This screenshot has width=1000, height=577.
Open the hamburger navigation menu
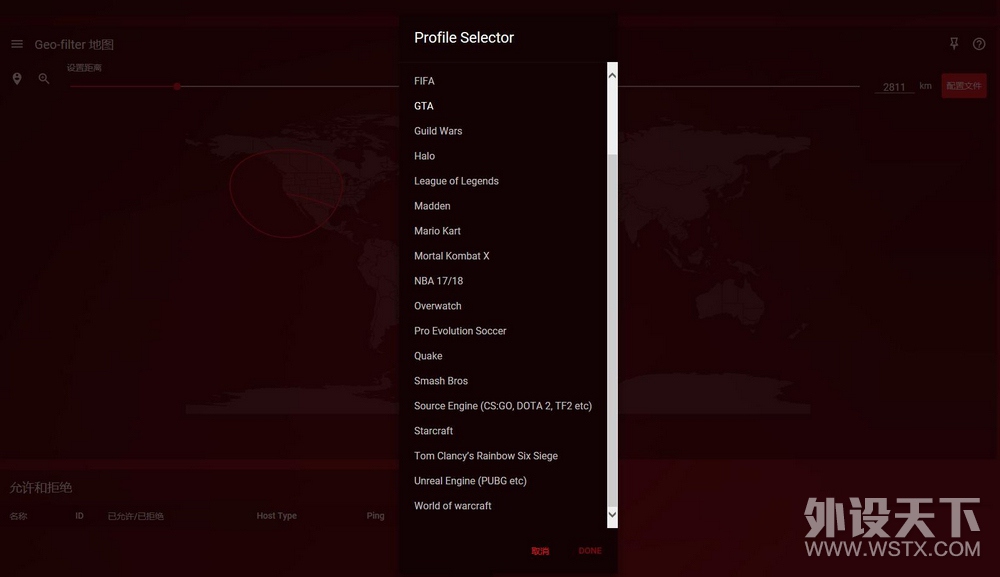[x=17, y=44]
